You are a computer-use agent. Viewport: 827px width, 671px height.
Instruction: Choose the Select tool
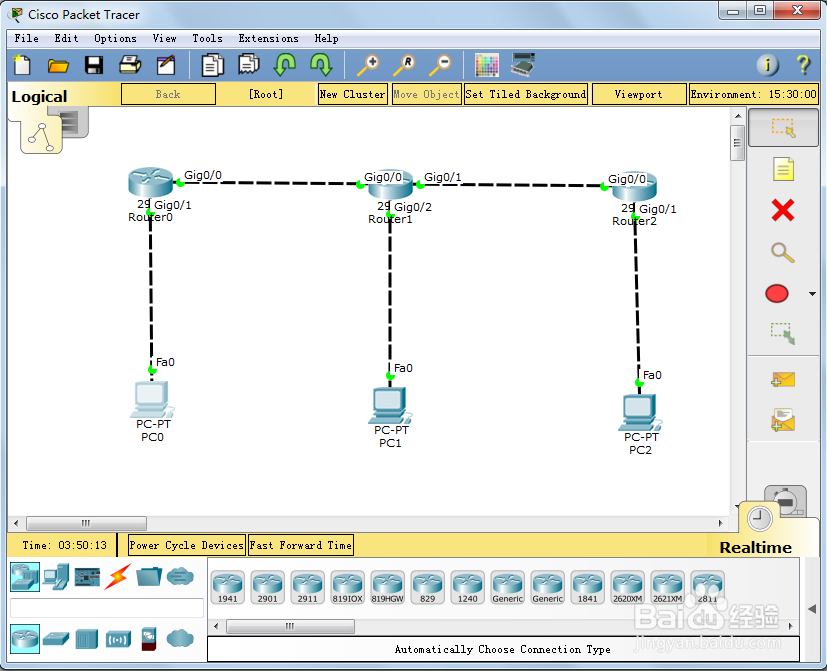pos(783,128)
